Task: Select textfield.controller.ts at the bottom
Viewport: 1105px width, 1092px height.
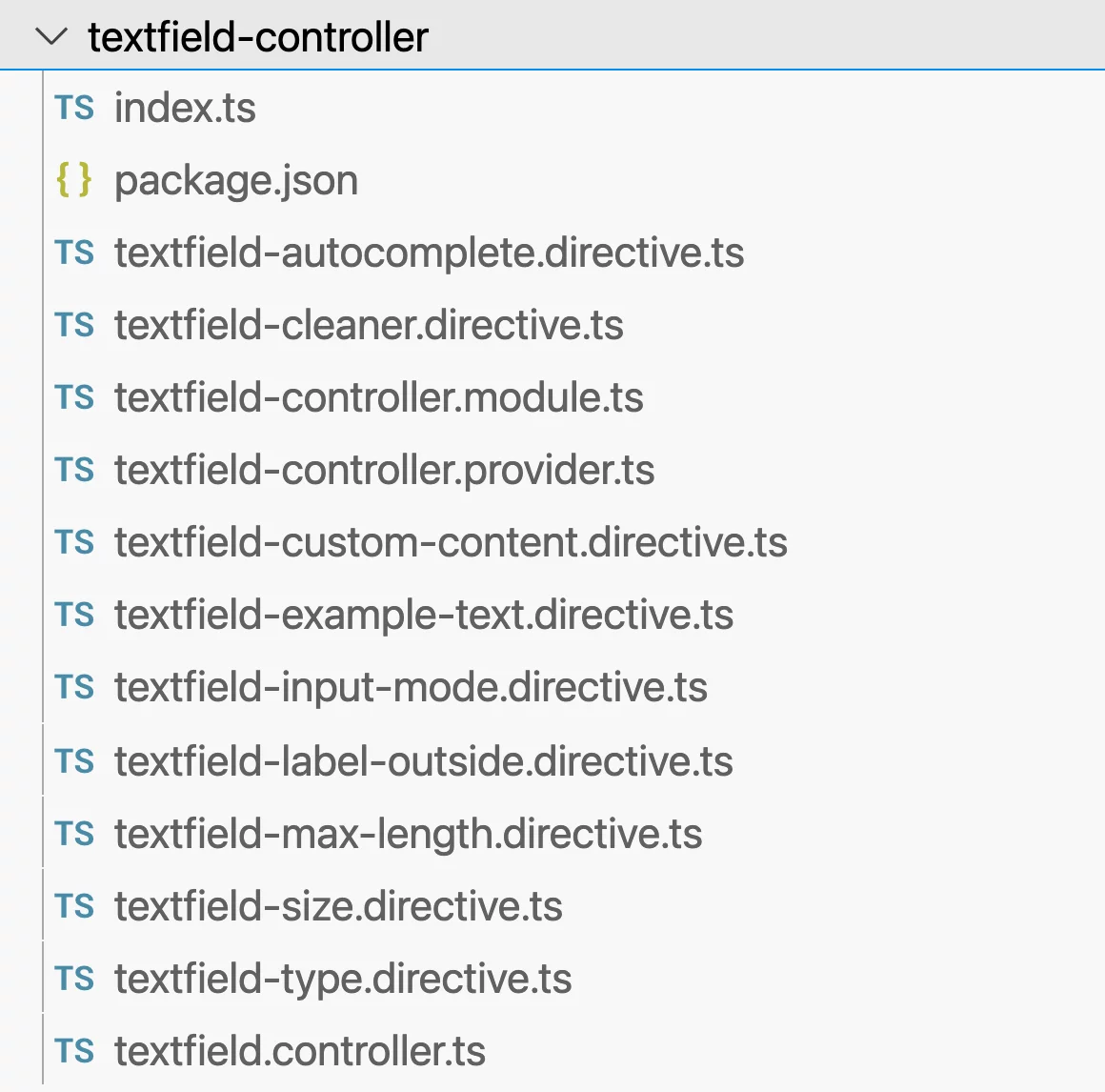Action: pos(299,1051)
